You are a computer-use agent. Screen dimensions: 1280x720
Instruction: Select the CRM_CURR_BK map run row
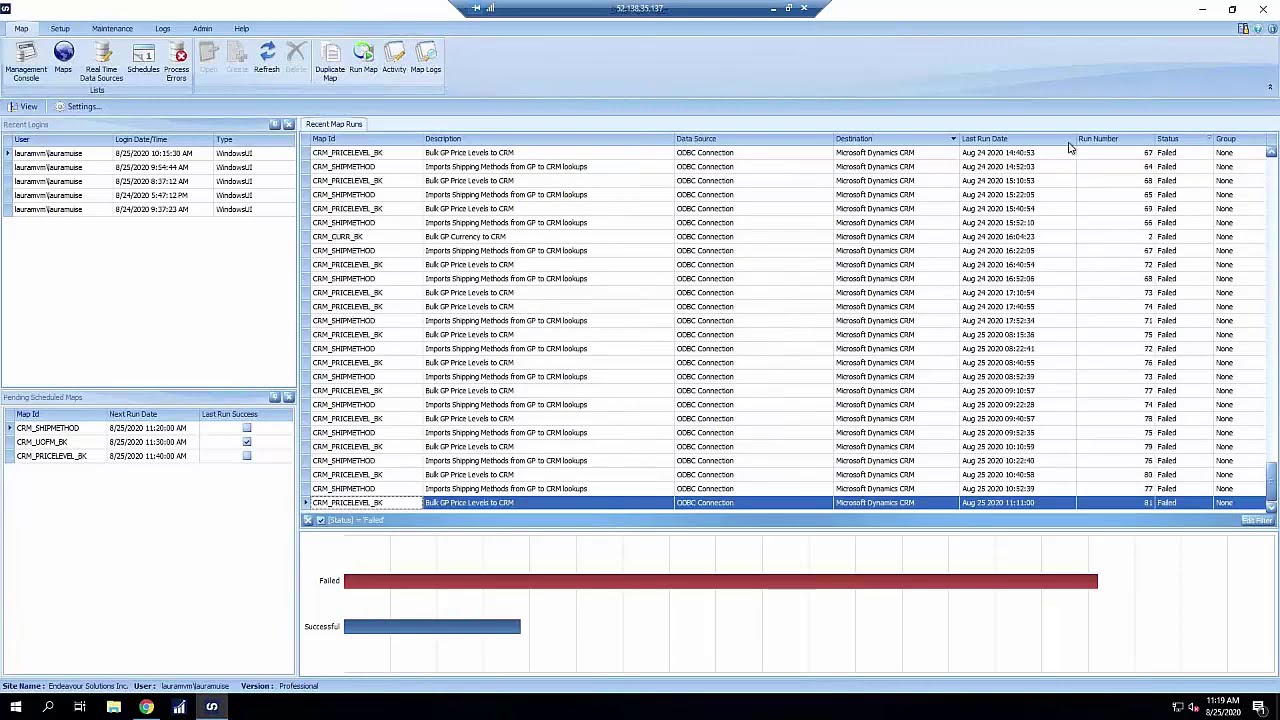click(785, 237)
